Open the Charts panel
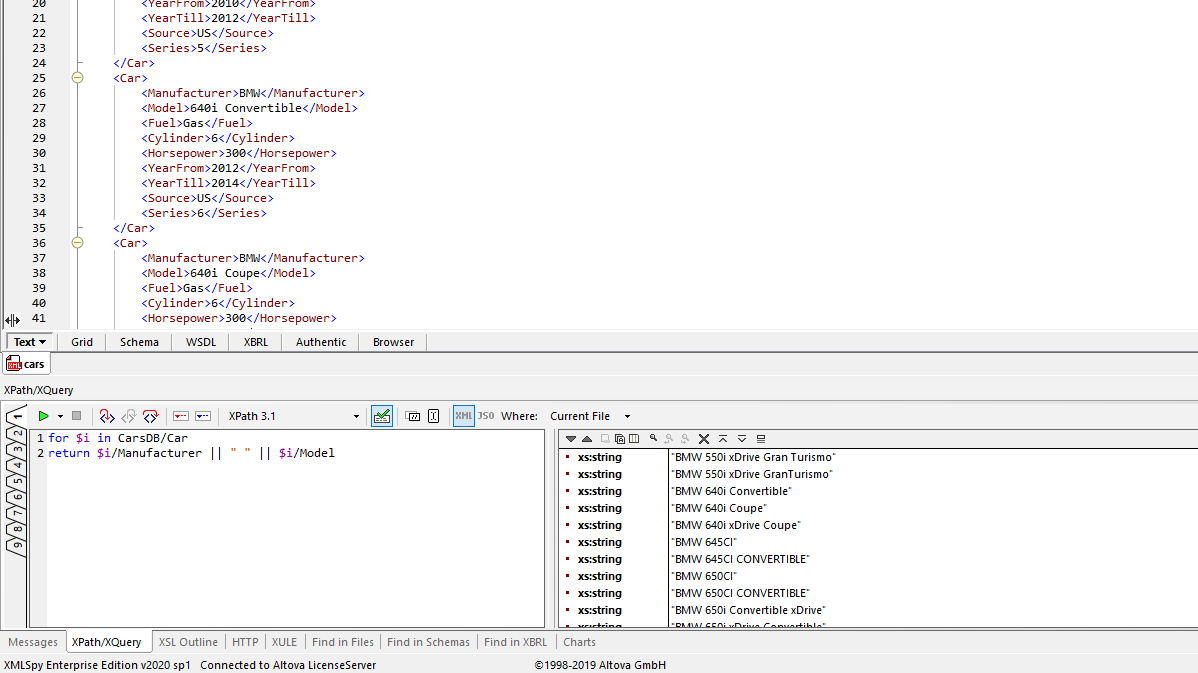Viewport: 1198px width, 673px height. click(x=579, y=642)
